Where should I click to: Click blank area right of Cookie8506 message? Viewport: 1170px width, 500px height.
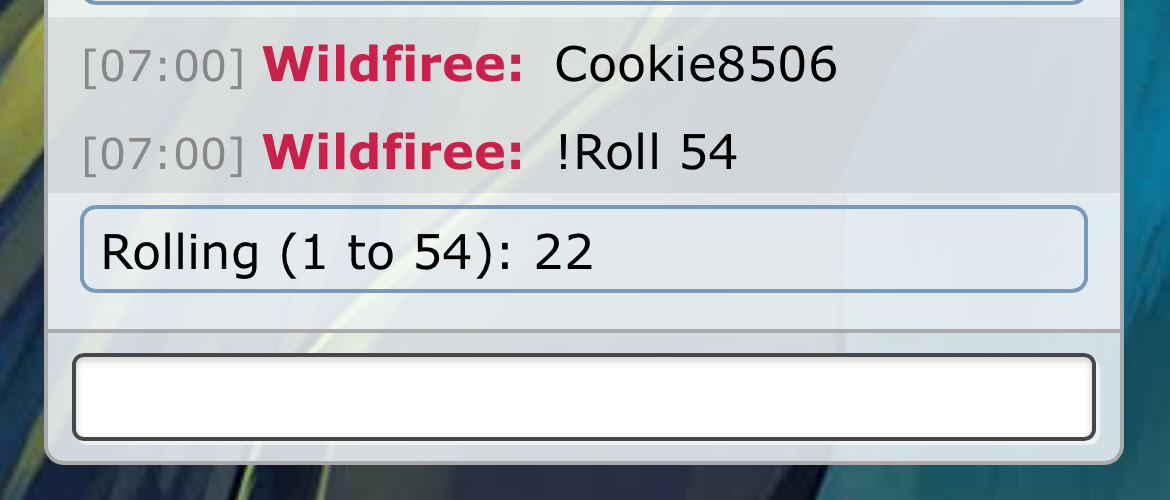coord(977,64)
